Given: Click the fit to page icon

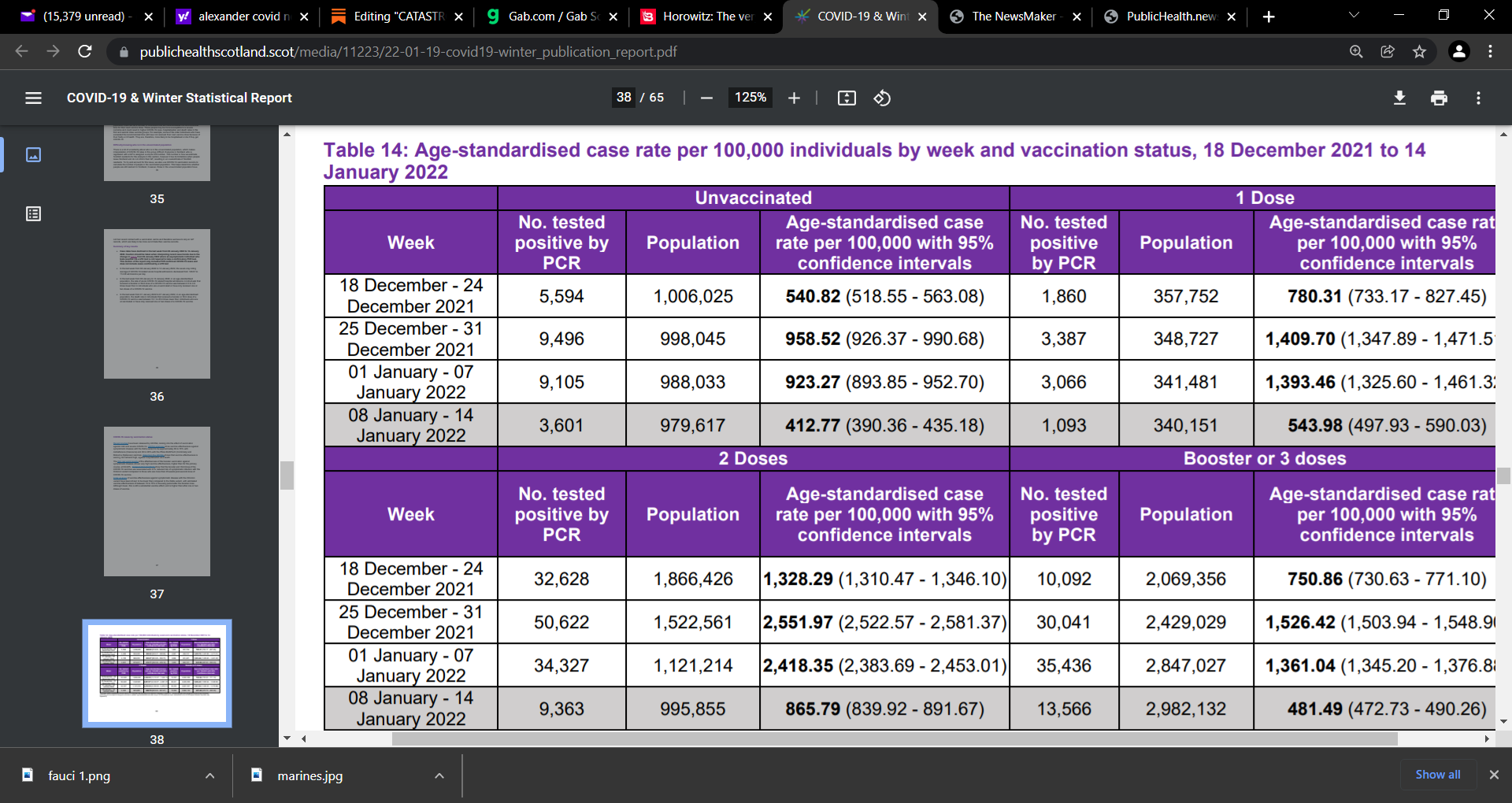Looking at the screenshot, I should coord(847,98).
